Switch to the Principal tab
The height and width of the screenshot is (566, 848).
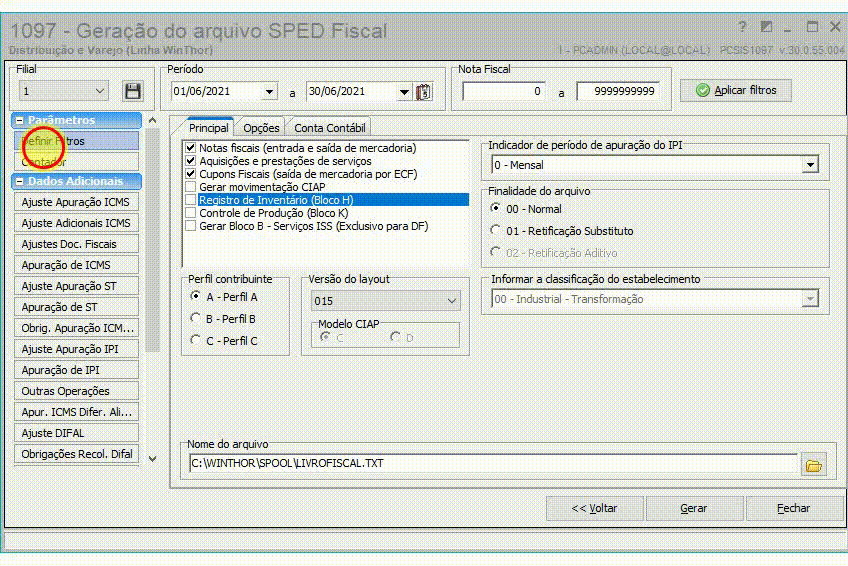(x=209, y=128)
